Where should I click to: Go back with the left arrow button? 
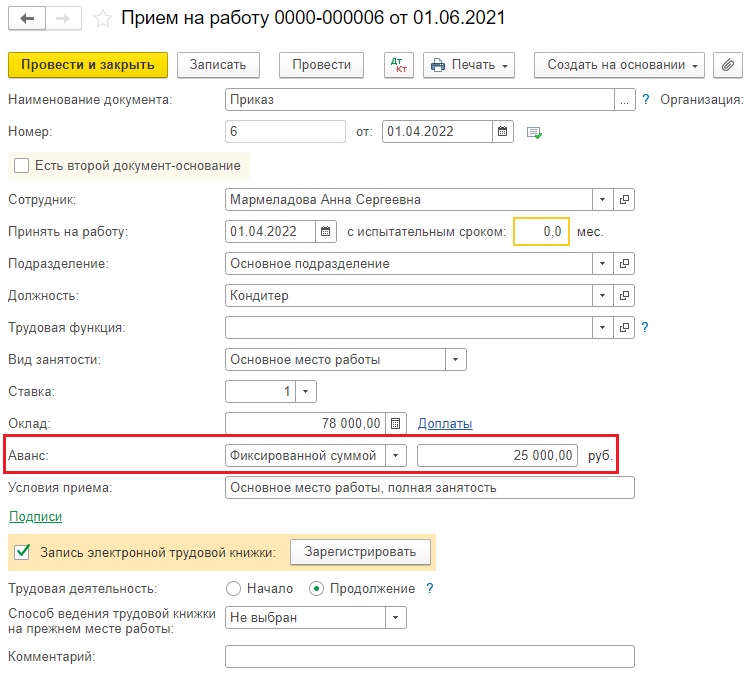pos(27,19)
